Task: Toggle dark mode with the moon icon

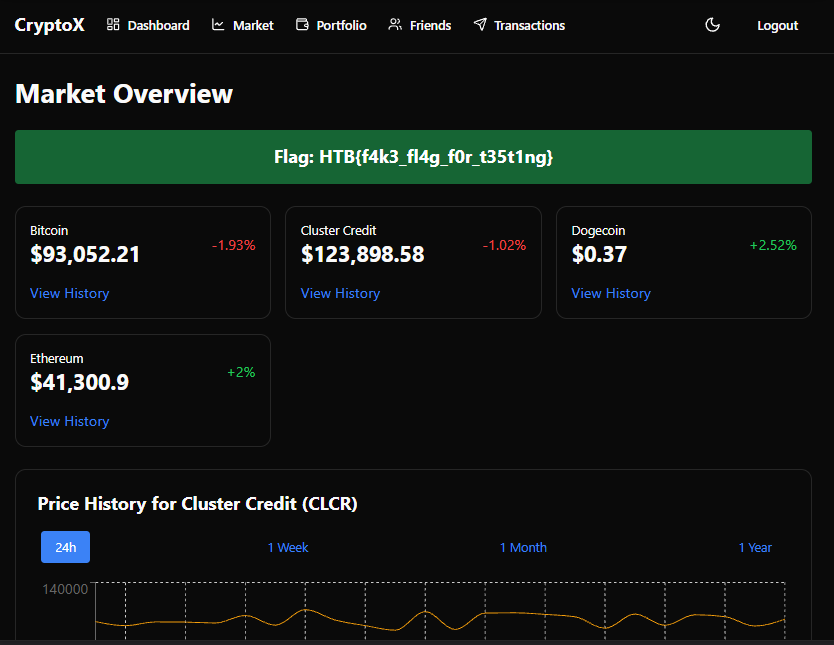Action: (x=713, y=25)
